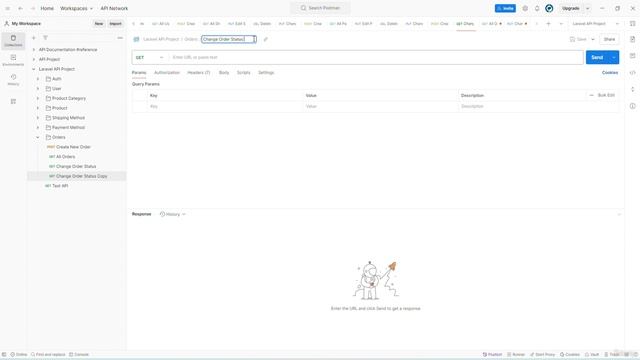Open the configure workspace sidebar icon
The width and height of the screenshot is (640, 360).
[x=13, y=101]
